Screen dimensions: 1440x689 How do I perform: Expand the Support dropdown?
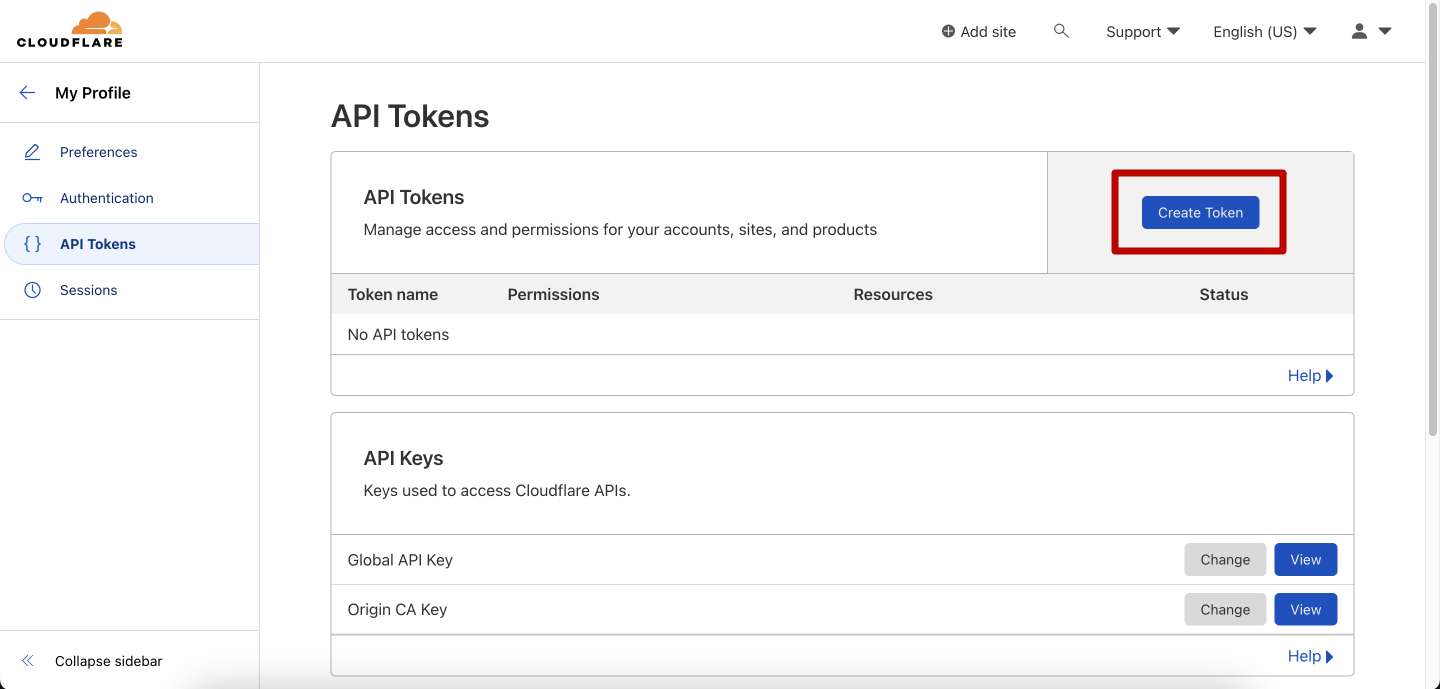click(x=1143, y=32)
